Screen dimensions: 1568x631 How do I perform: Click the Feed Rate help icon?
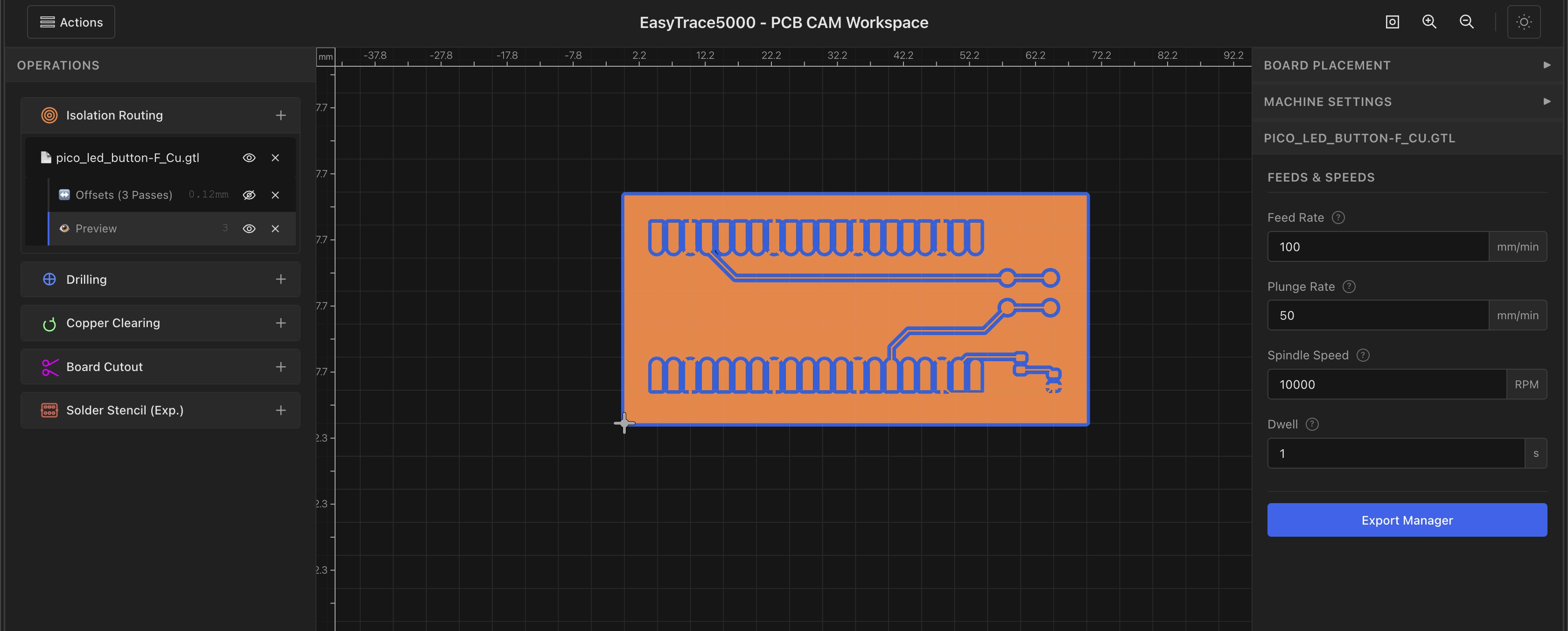coord(1338,217)
